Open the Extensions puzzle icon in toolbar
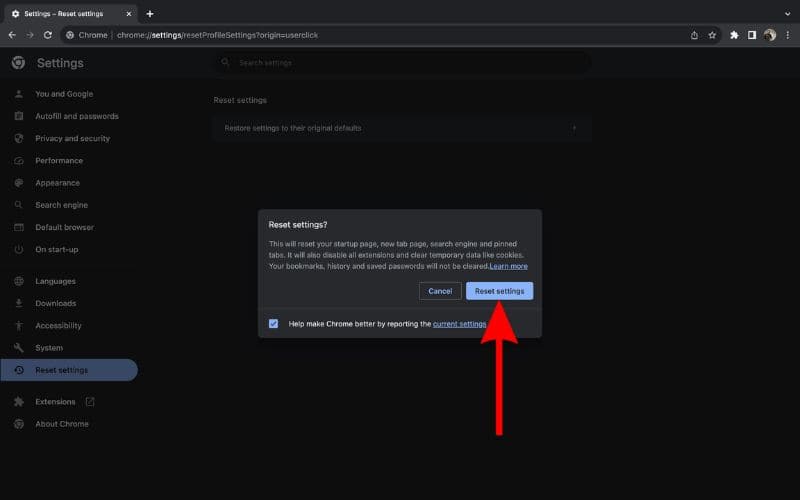The height and width of the screenshot is (500, 800). 734,35
